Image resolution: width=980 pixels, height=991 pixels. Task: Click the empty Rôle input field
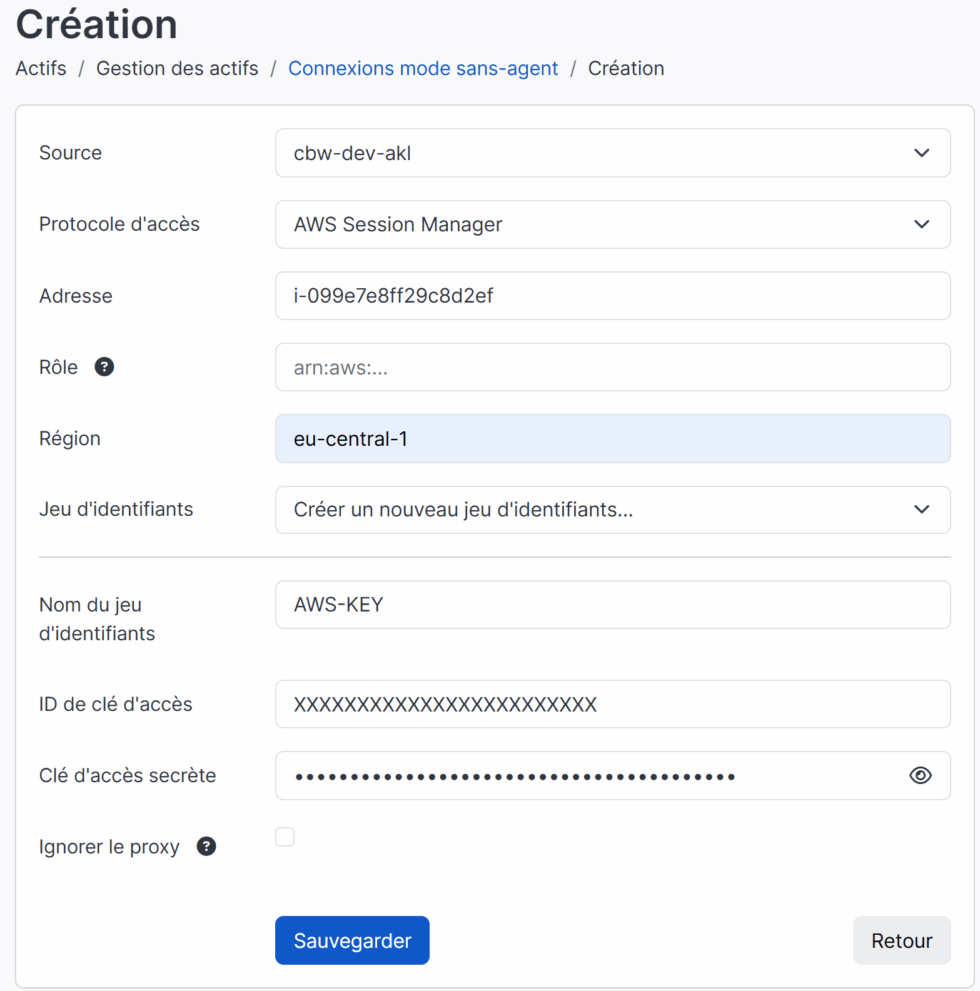[612, 367]
